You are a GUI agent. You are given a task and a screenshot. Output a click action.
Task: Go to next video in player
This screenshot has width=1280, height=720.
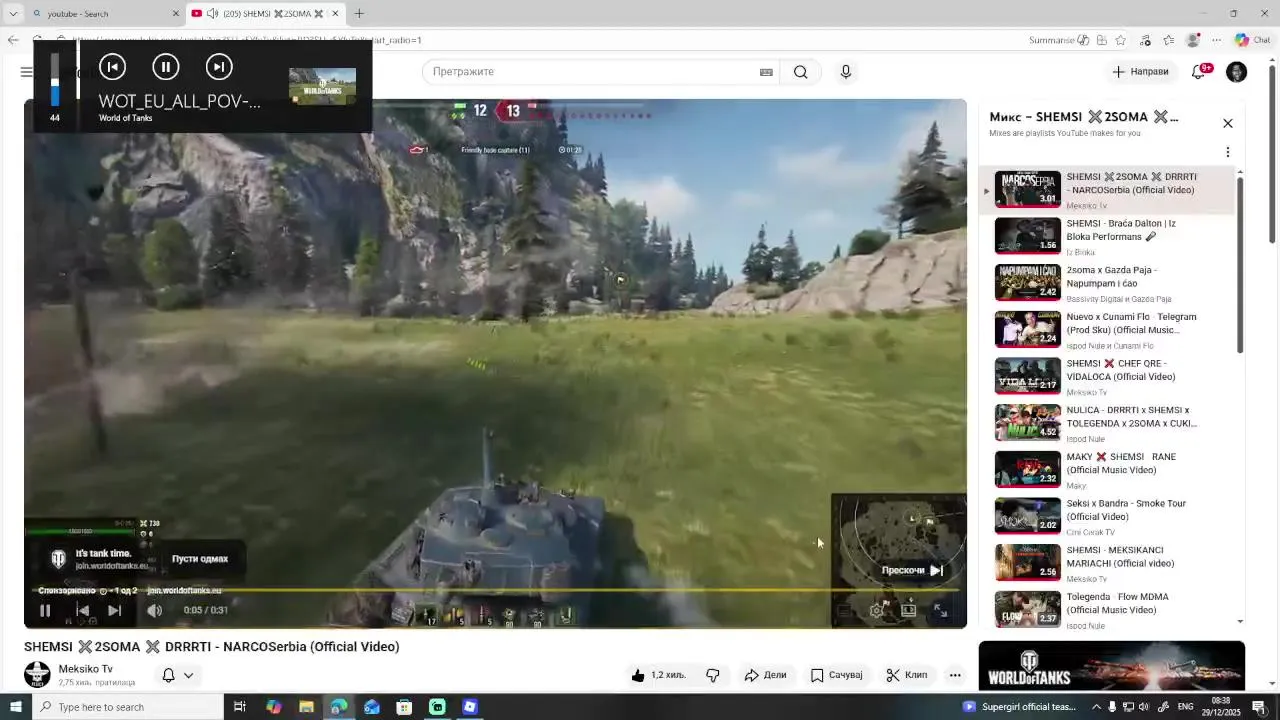click(x=115, y=610)
